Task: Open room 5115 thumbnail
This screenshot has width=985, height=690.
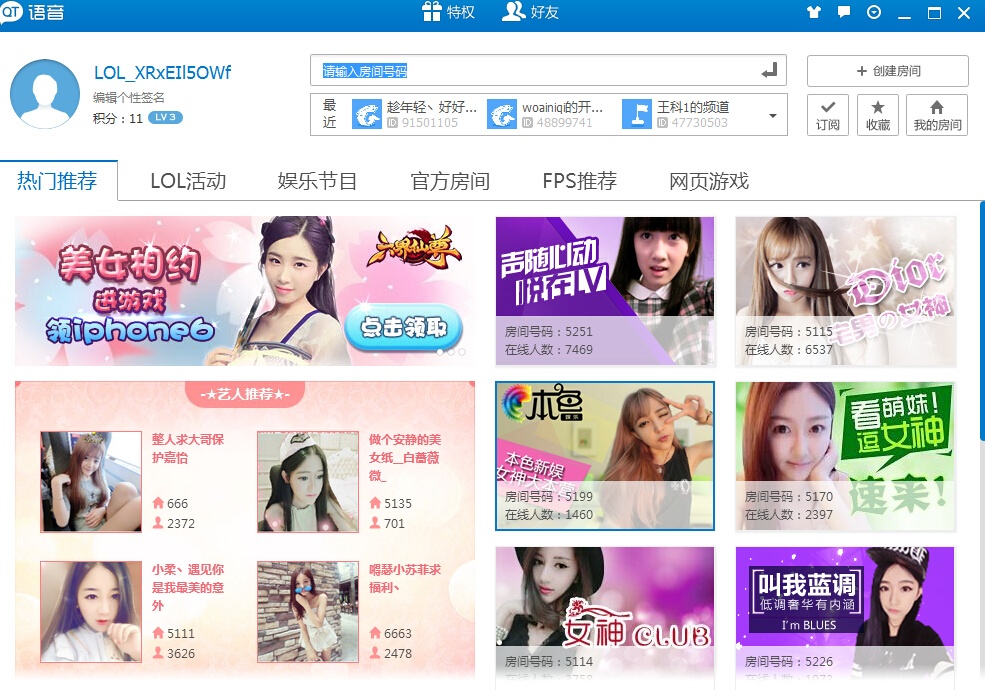Action: pyautogui.click(x=846, y=291)
